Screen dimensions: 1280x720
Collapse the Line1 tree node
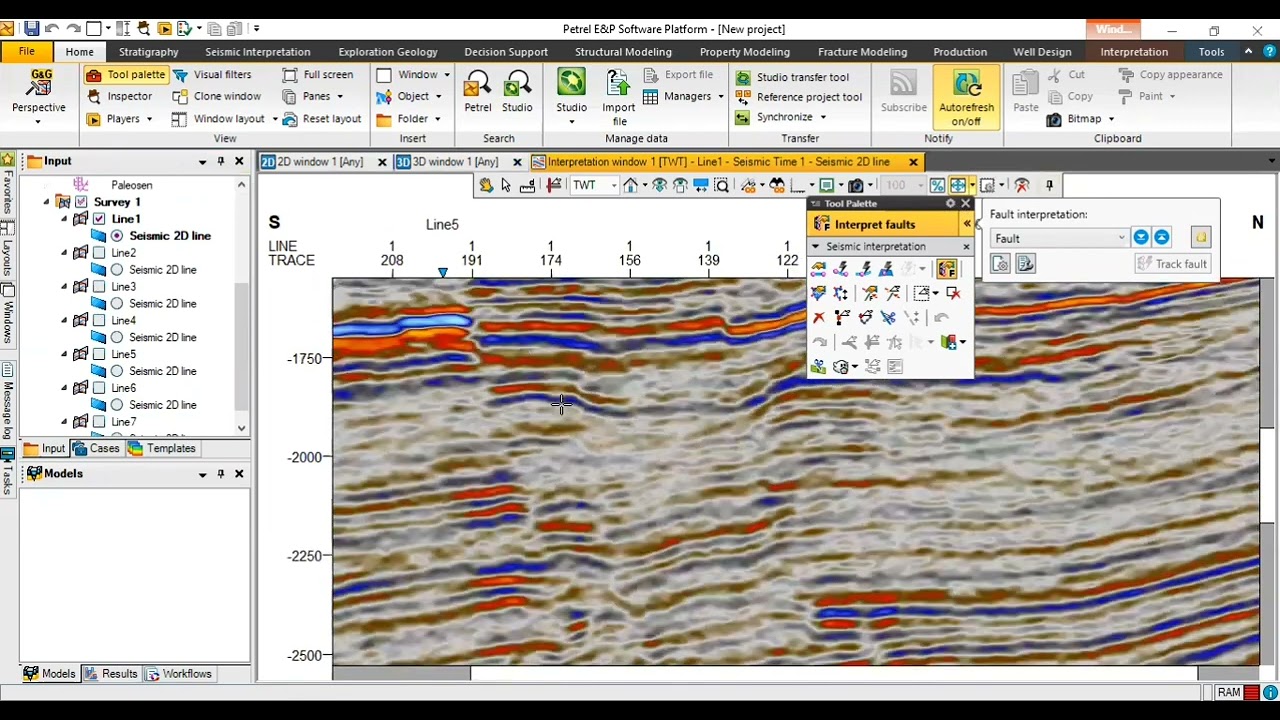pos(65,219)
